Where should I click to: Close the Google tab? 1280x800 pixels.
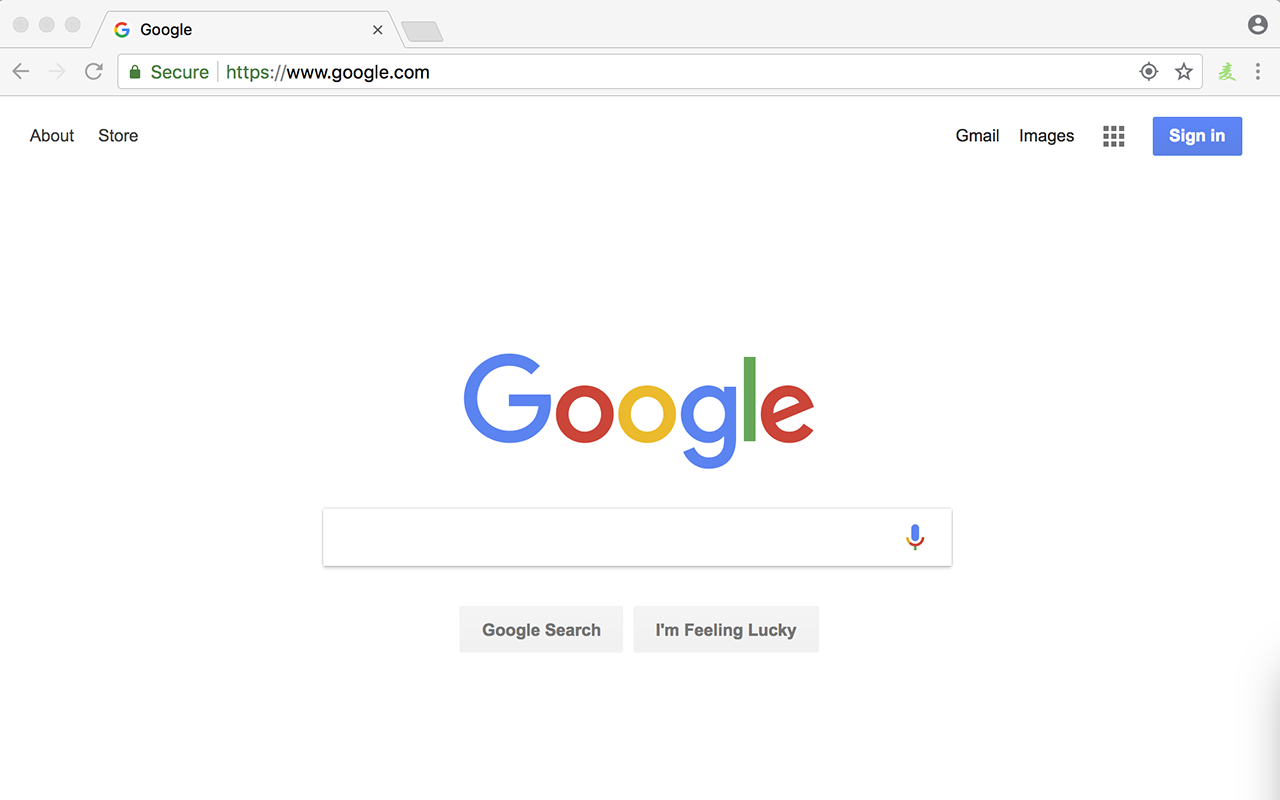point(378,30)
